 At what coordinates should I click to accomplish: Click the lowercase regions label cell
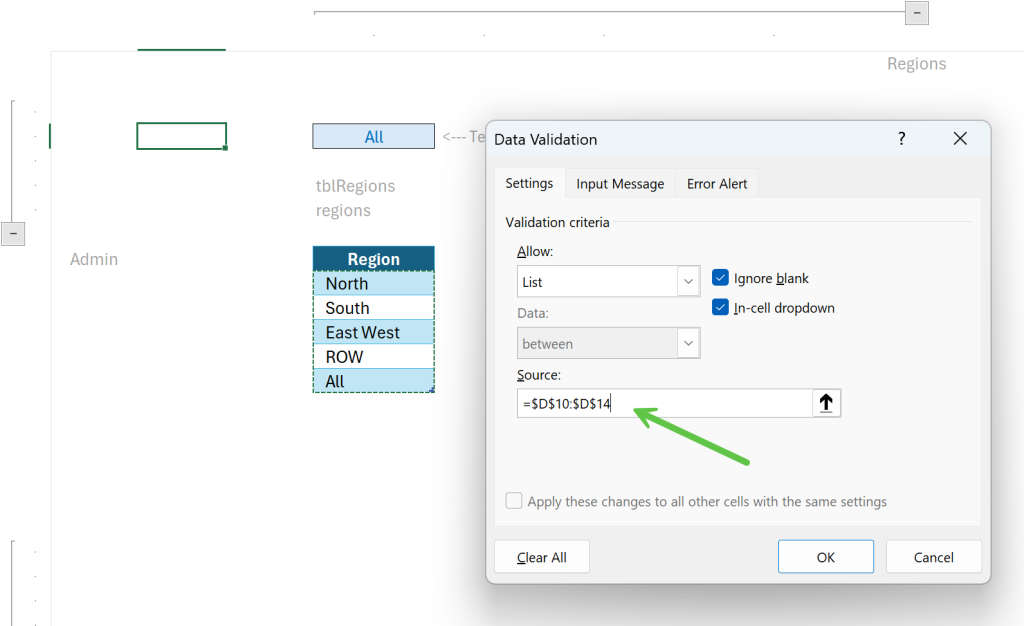pos(343,210)
